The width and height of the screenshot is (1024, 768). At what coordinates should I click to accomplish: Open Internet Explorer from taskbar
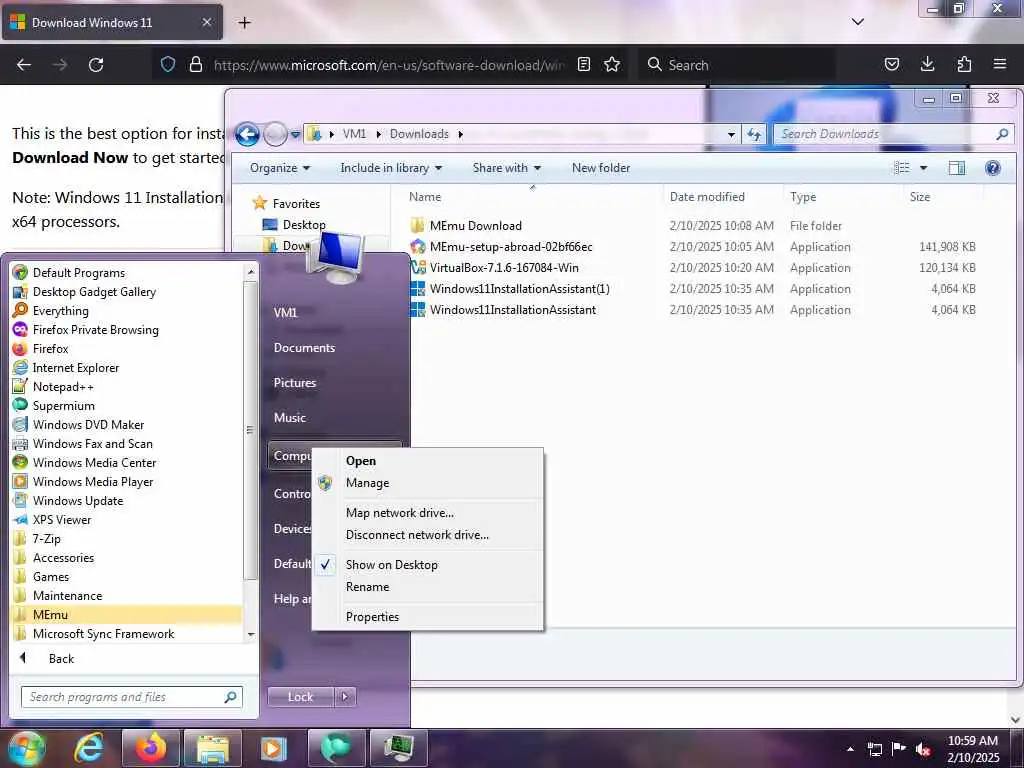click(88, 748)
